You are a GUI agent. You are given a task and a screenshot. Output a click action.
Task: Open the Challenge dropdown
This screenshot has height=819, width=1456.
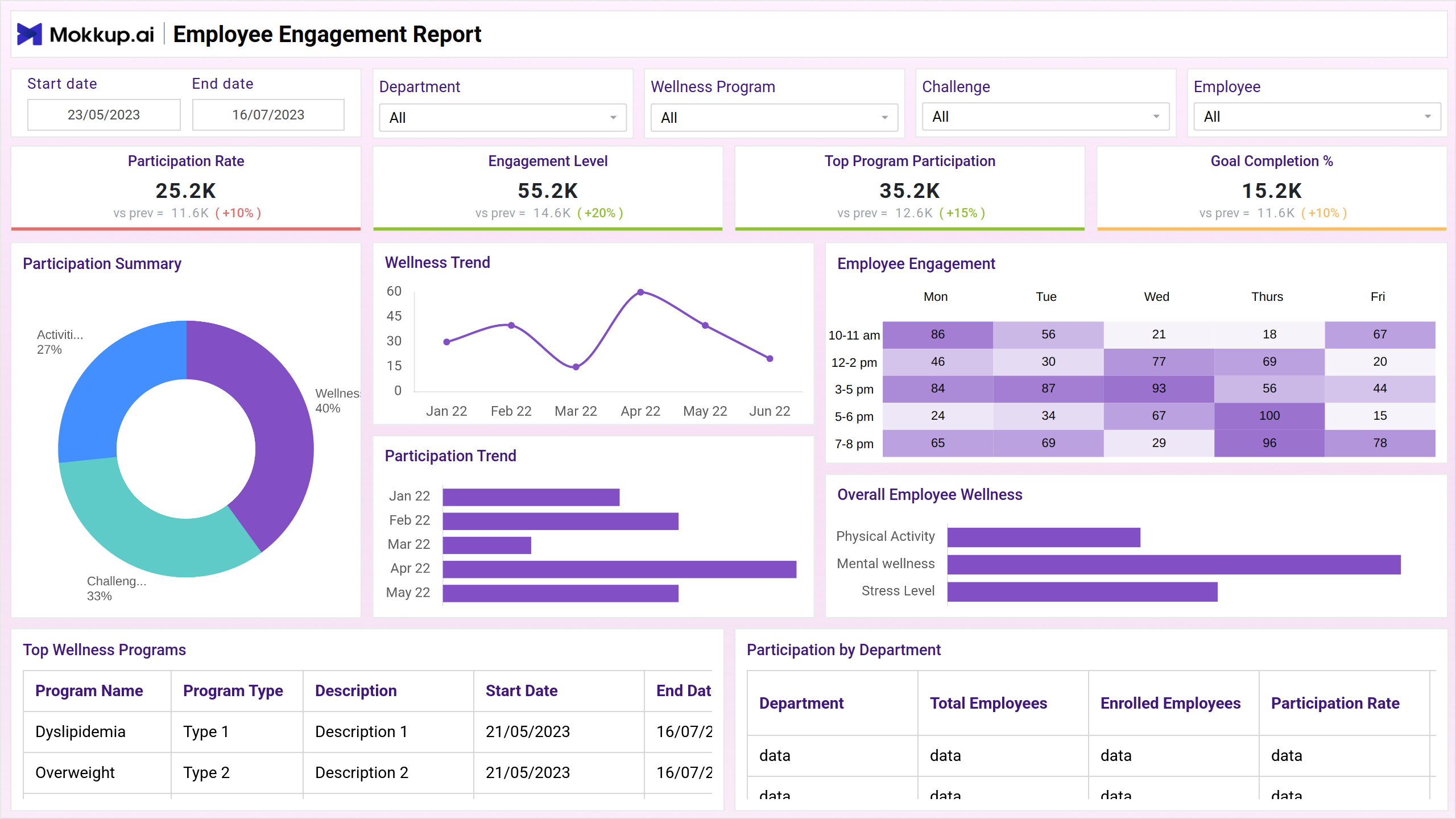(x=1045, y=117)
